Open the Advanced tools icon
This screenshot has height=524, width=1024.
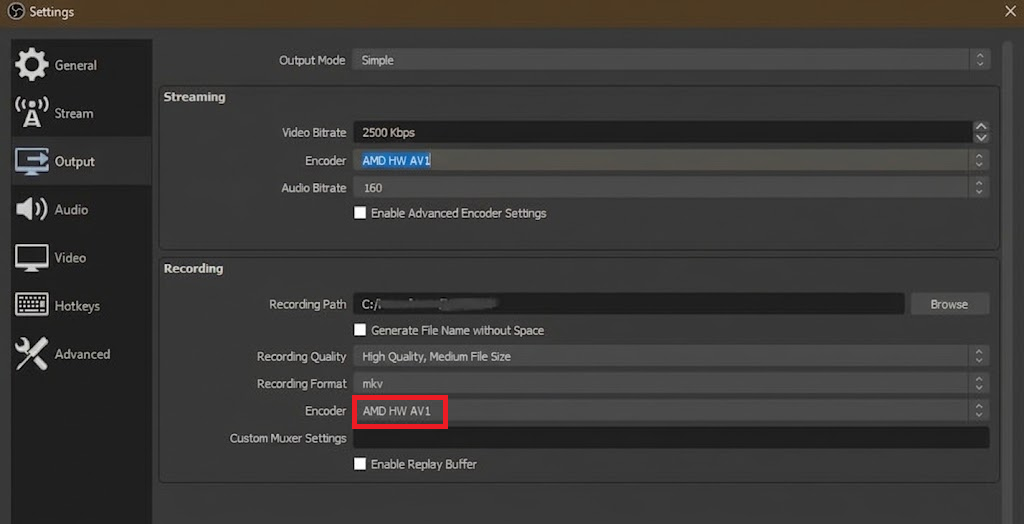pos(31,353)
